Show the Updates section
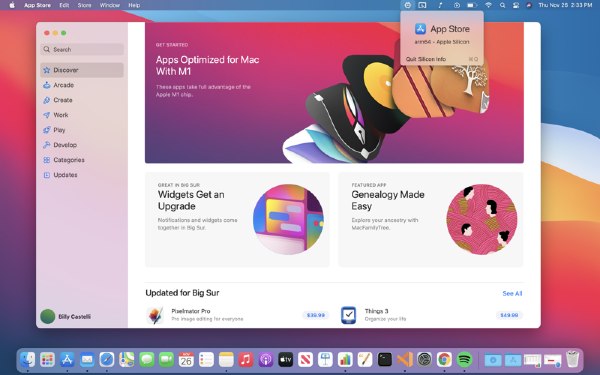Image resolution: width=600 pixels, height=375 pixels. coord(82,175)
